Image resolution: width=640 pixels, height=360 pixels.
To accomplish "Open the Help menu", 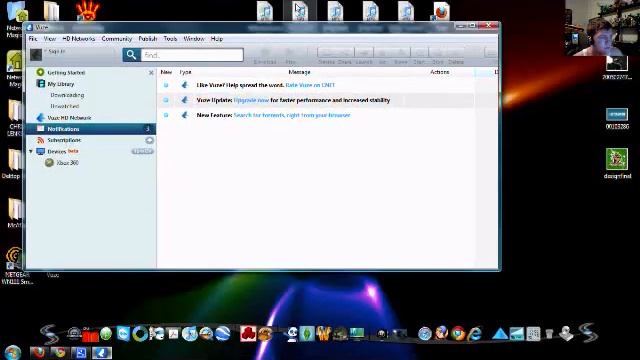I will (x=217, y=39).
